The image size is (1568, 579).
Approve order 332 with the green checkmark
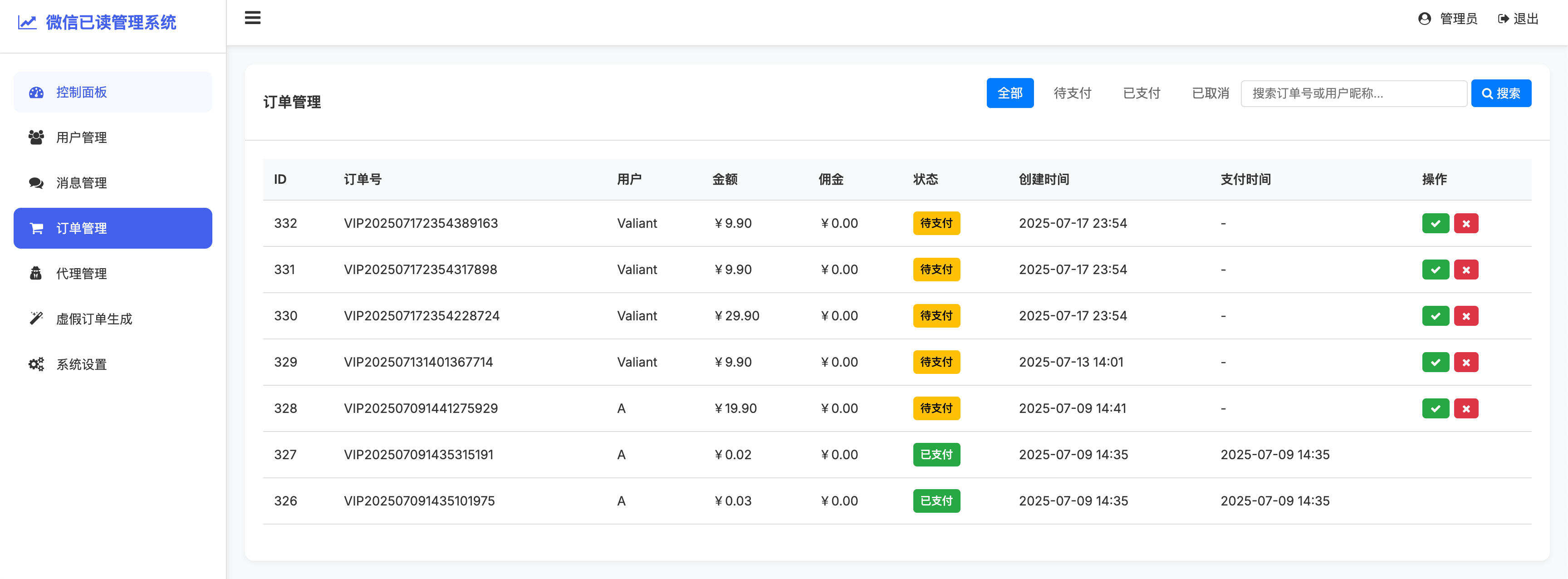click(1436, 223)
